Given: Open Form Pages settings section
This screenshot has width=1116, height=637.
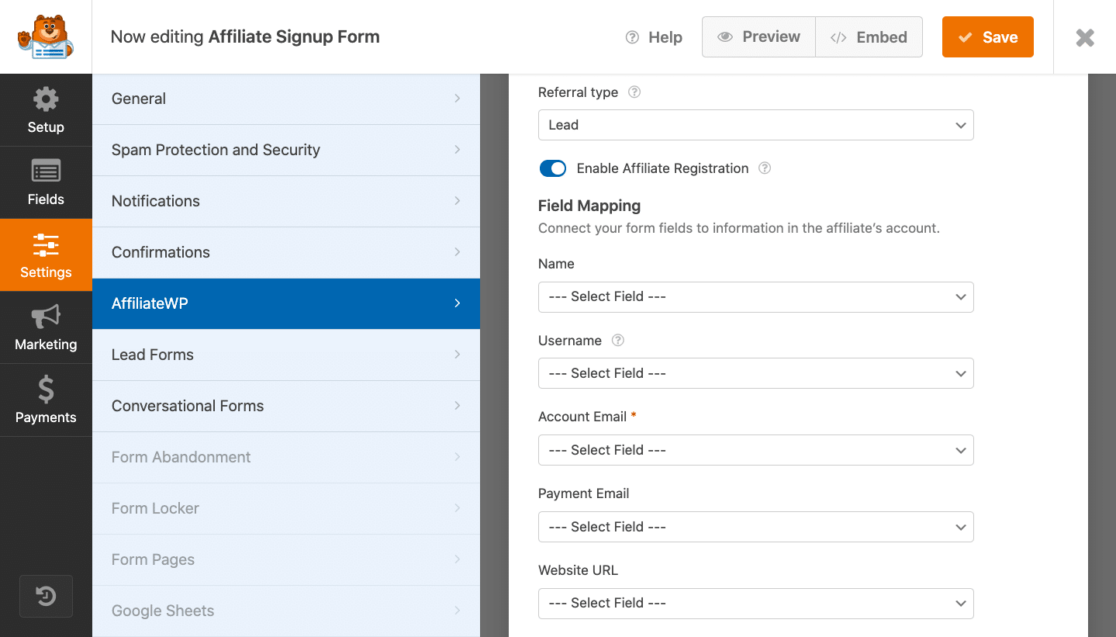Looking at the screenshot, I should (x=286, y=560).
